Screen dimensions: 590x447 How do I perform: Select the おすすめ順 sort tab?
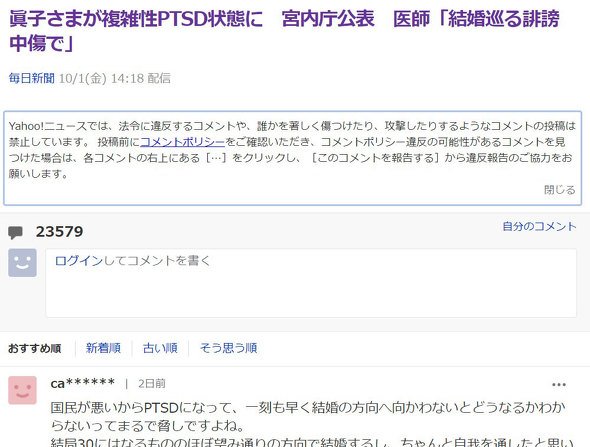(x=35, y=348)
